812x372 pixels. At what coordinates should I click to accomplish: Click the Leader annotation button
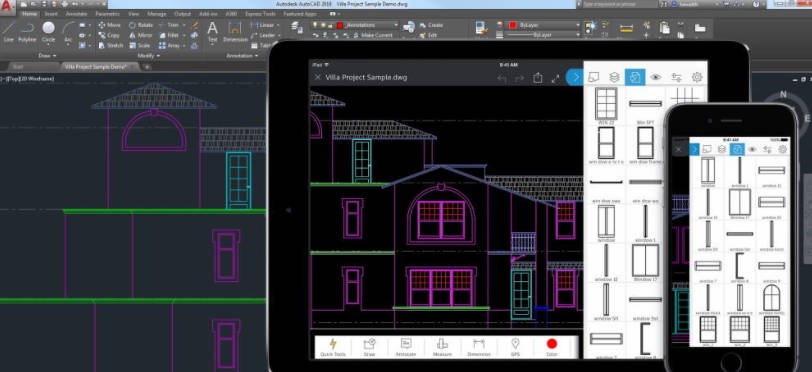(x=263, y=35)
